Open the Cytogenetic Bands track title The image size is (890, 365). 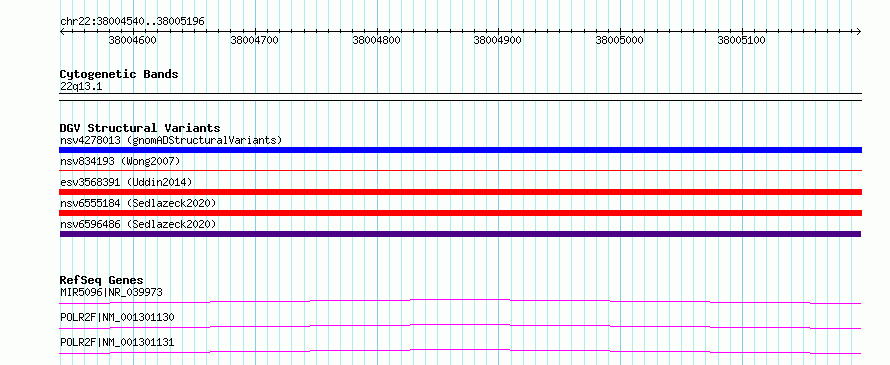coord(119,74)
